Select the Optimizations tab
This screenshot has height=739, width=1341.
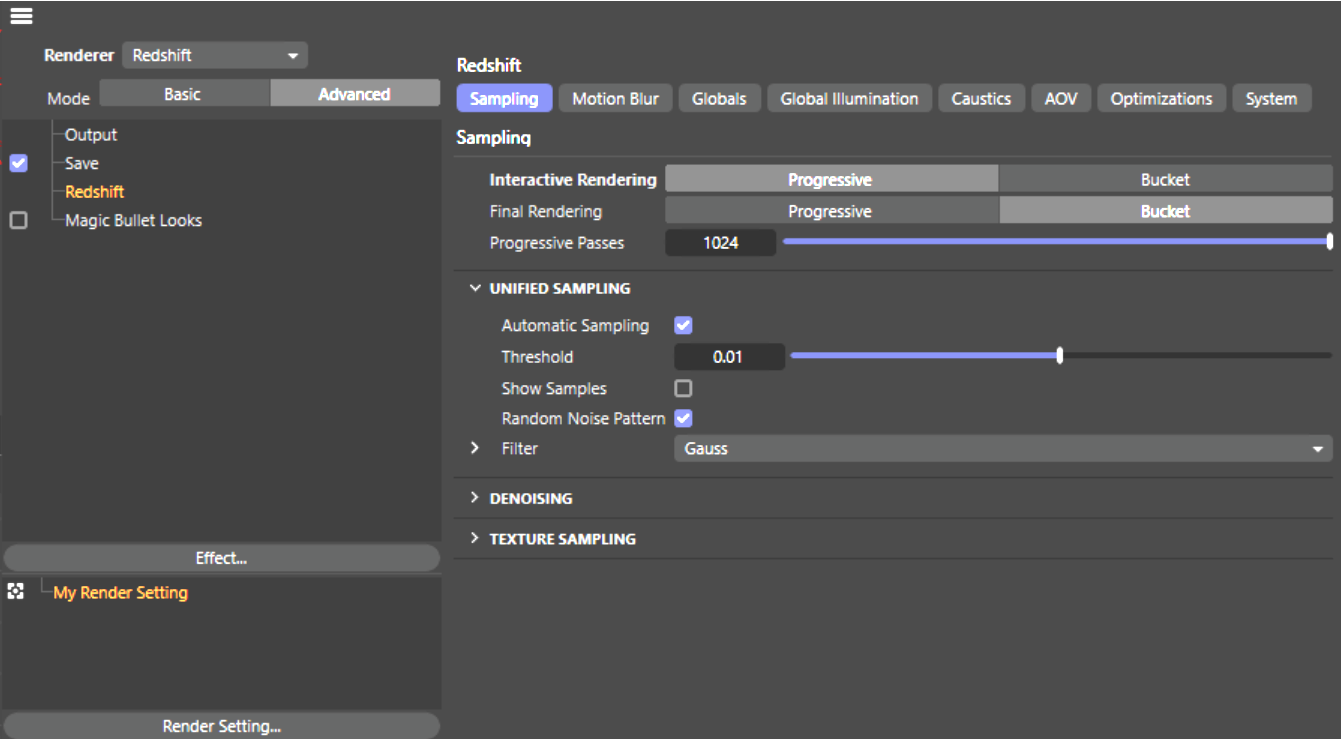(1161, 98)
